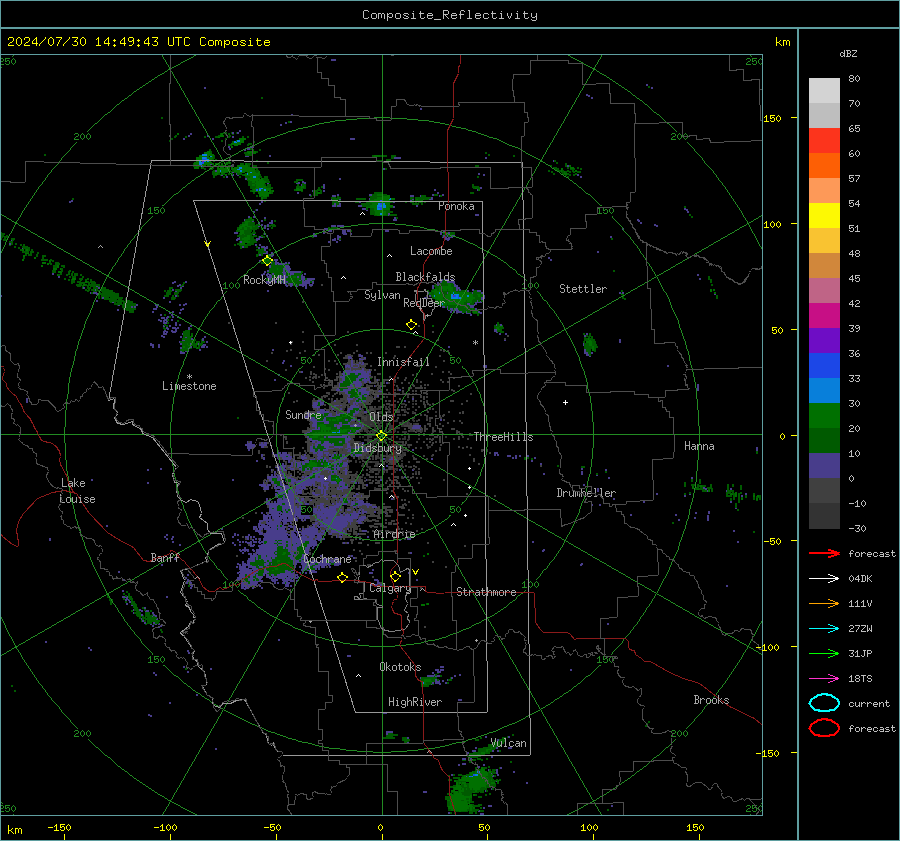Screen dimensions: 900x841
Task: Click the Limestone label
Action: pyautogui.click(x=189, y=386)
